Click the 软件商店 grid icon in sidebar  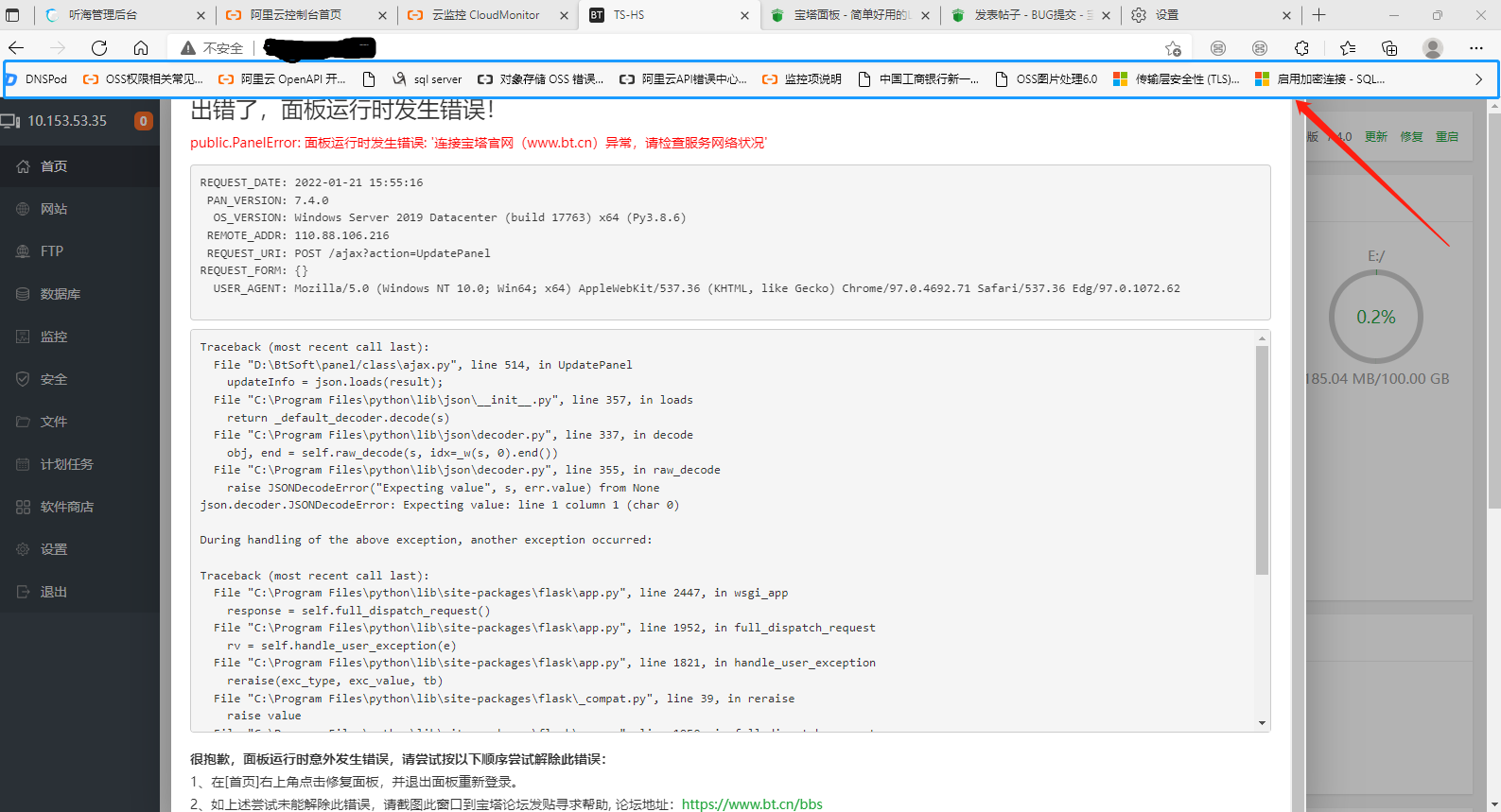23,507
